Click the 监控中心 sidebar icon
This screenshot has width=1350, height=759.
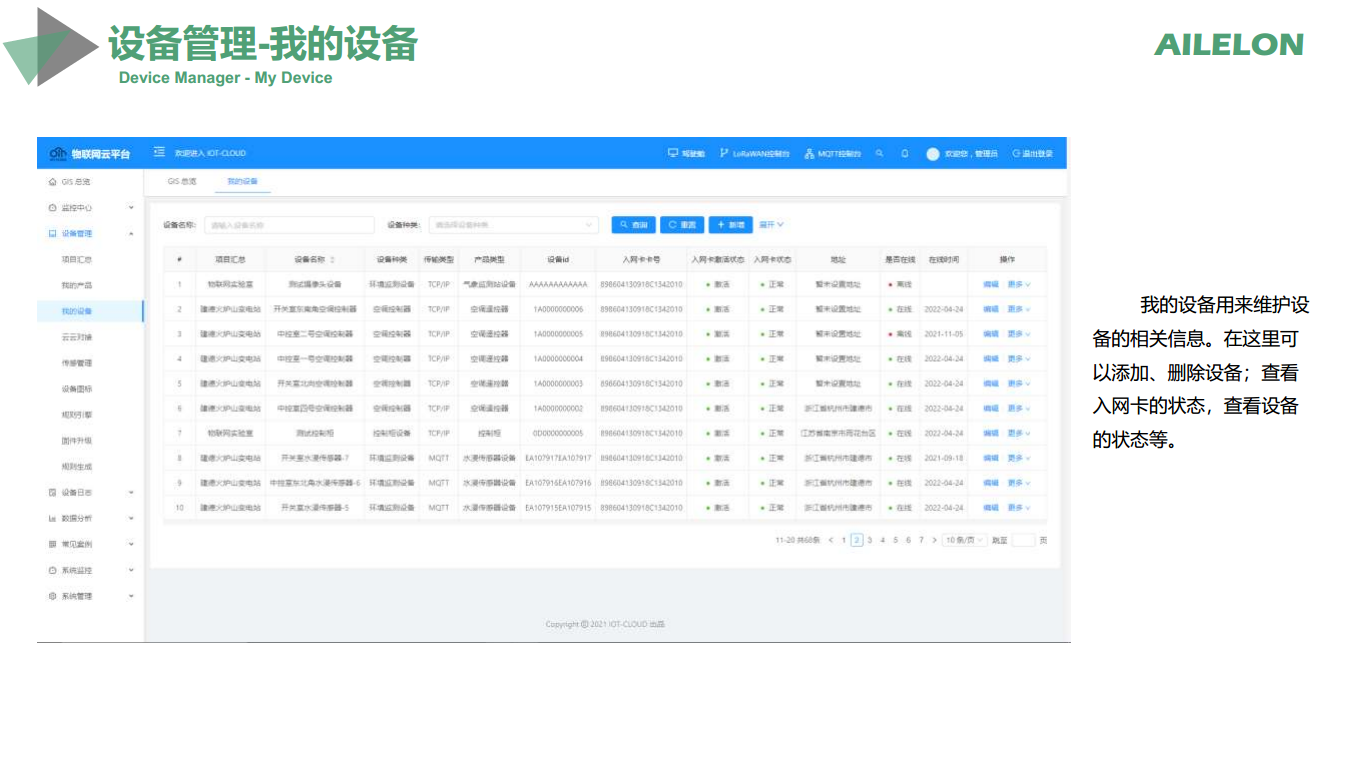[x=53, y=208]
